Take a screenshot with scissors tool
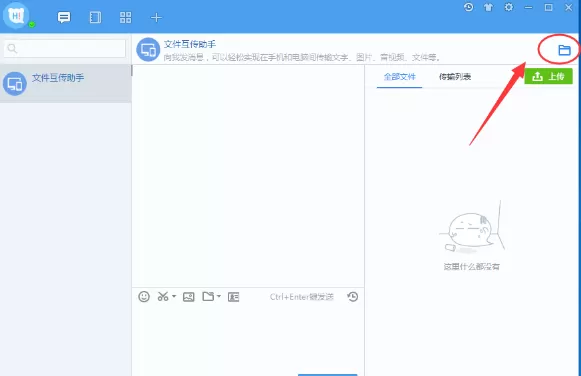 (x=163, y=296)
